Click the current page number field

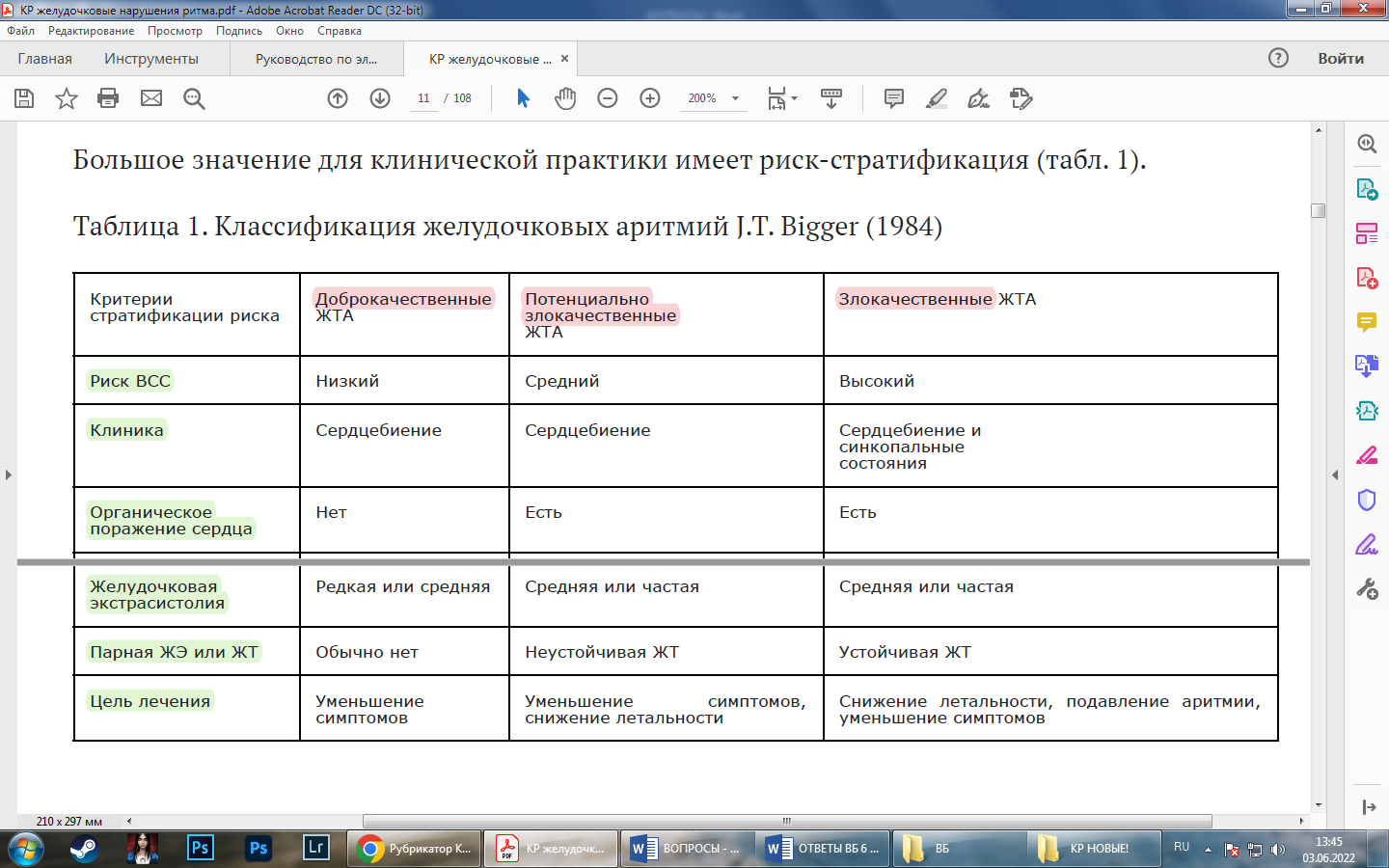423,98
